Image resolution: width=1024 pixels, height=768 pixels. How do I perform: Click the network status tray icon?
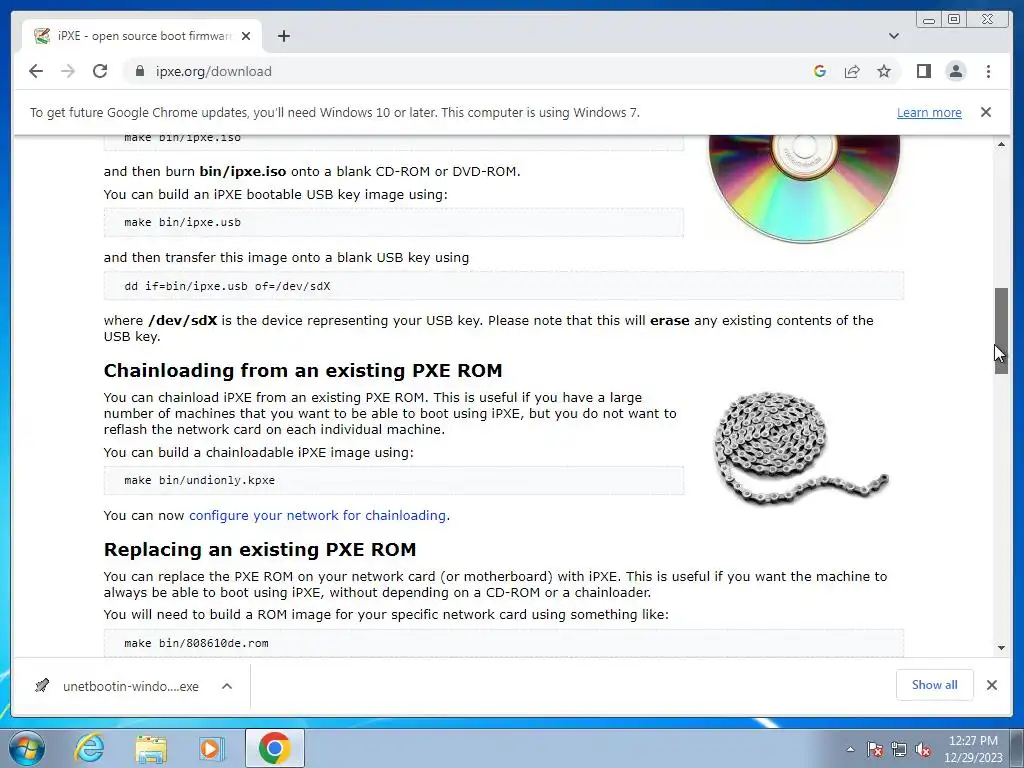tap(899, 749)
